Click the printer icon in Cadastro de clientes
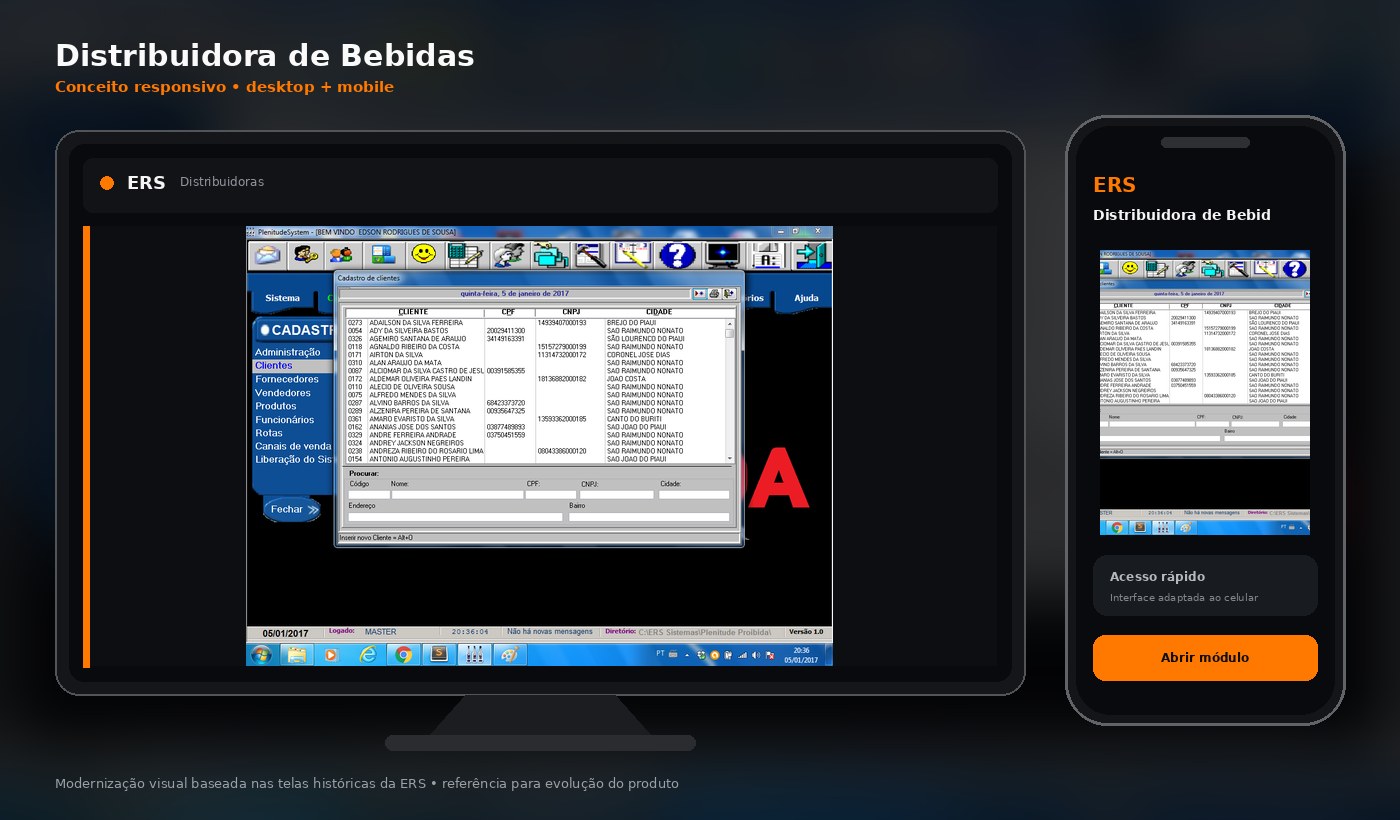Viewport: 1400px width, 820px height. (x=714, y=294)
